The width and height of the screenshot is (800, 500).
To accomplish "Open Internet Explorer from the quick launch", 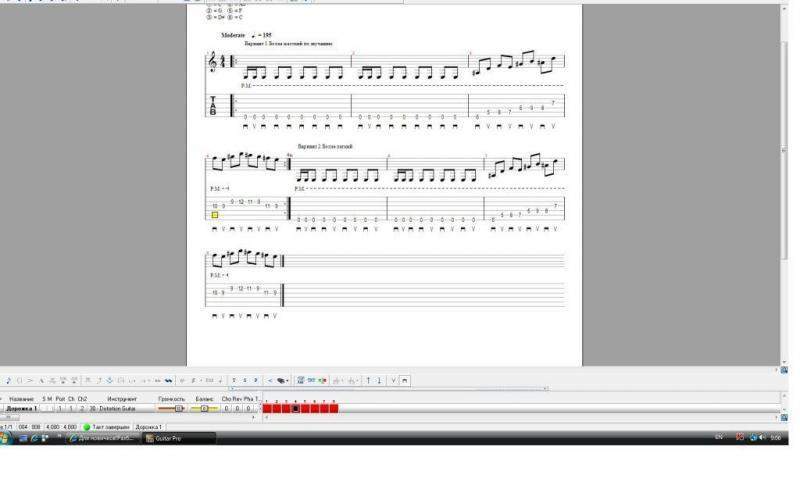I will (34, 438).
